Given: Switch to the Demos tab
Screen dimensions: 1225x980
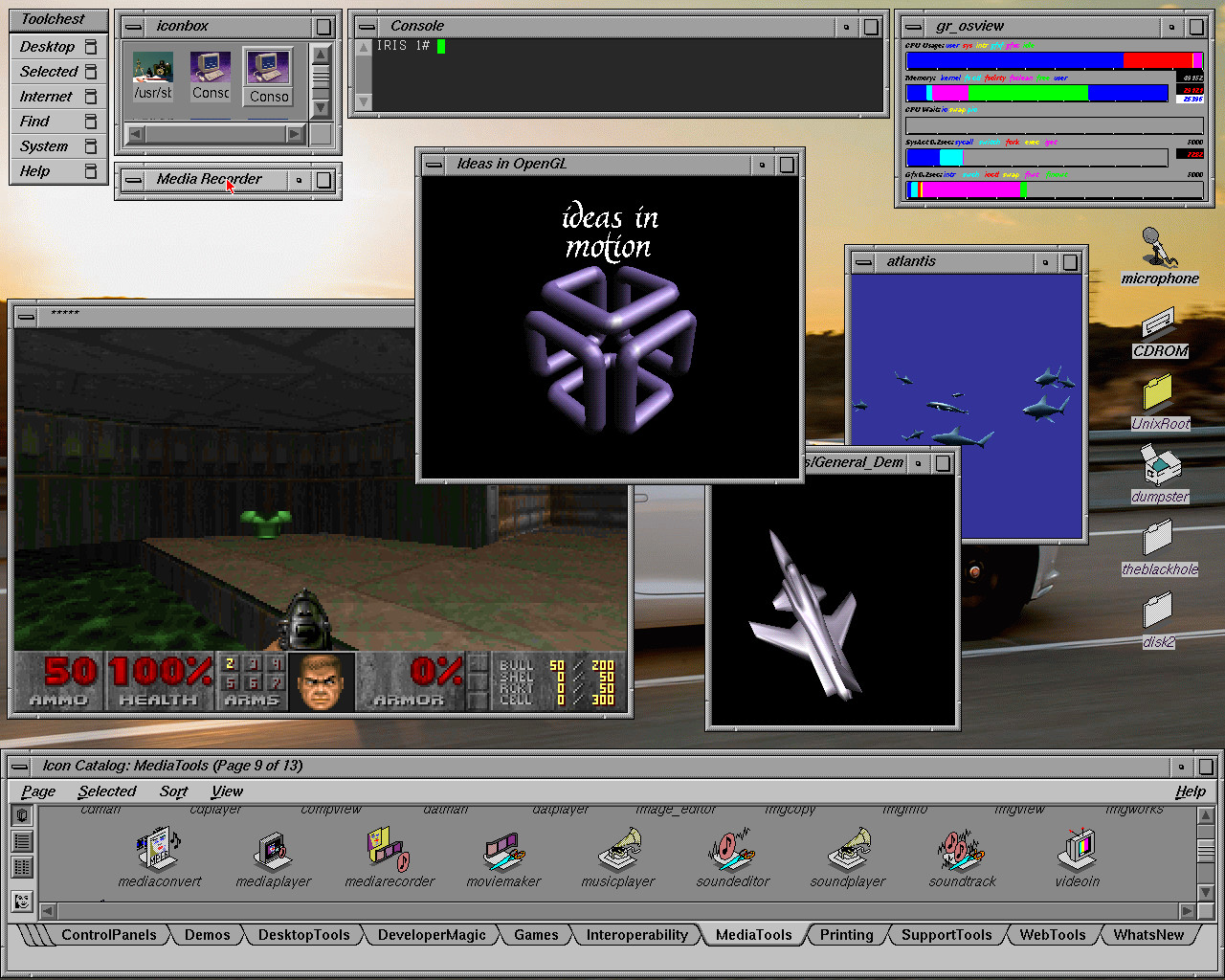Looking at the screenshot, I should (208, 935).
